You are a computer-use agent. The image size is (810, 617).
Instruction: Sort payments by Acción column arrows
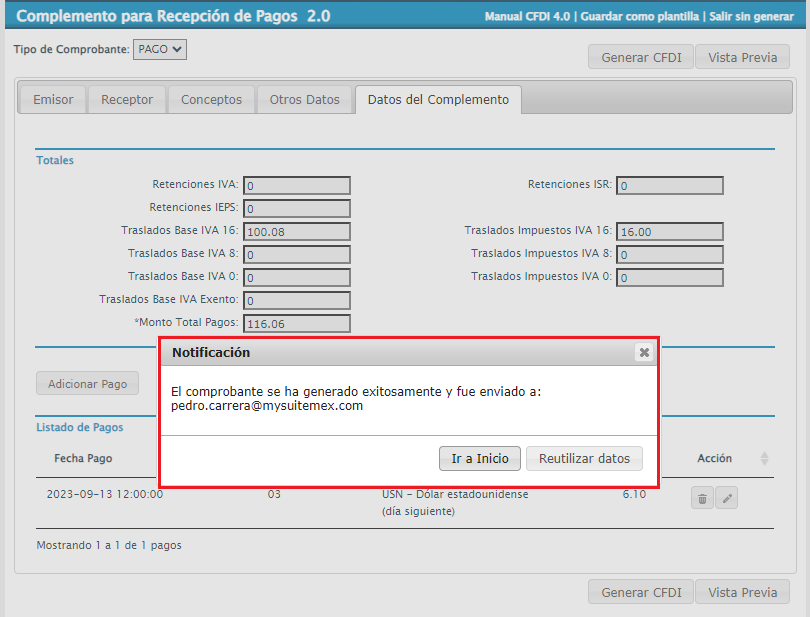764,458
